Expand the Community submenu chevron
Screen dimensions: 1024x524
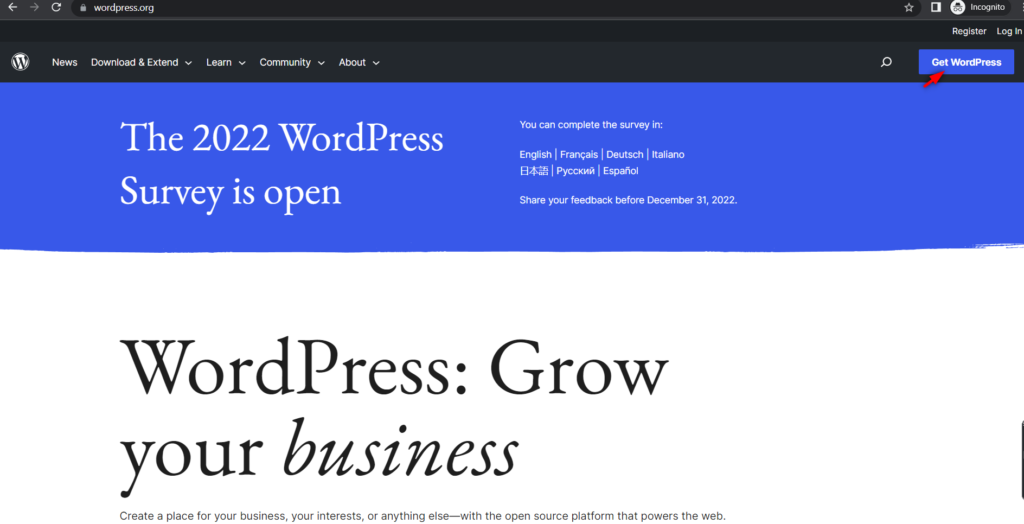coord(321,63)
